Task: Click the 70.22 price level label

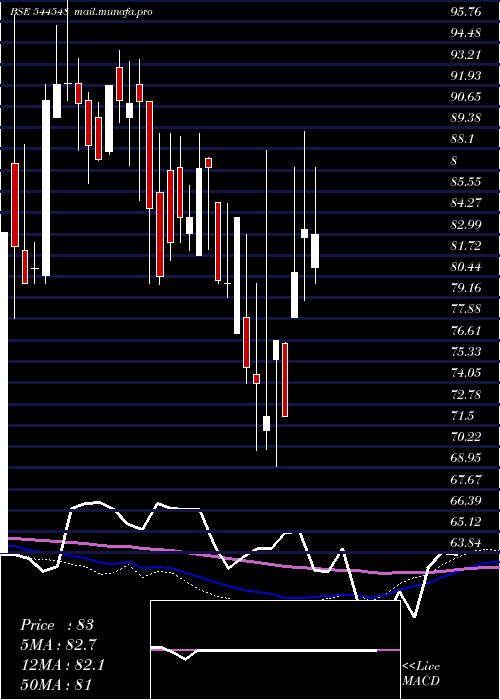Action: point(466,437)
